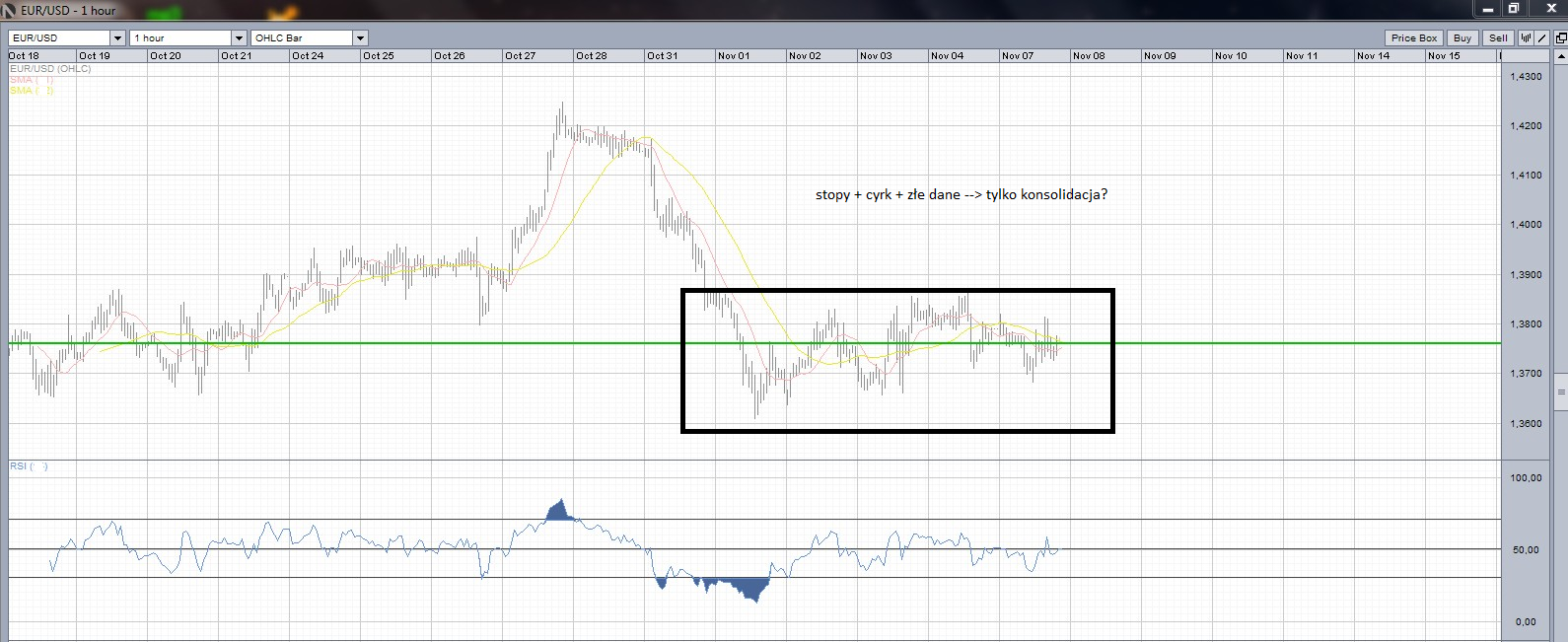Click the detach chart window icon
This screenshot has height=642, width=1568.
coord(1560,37)
